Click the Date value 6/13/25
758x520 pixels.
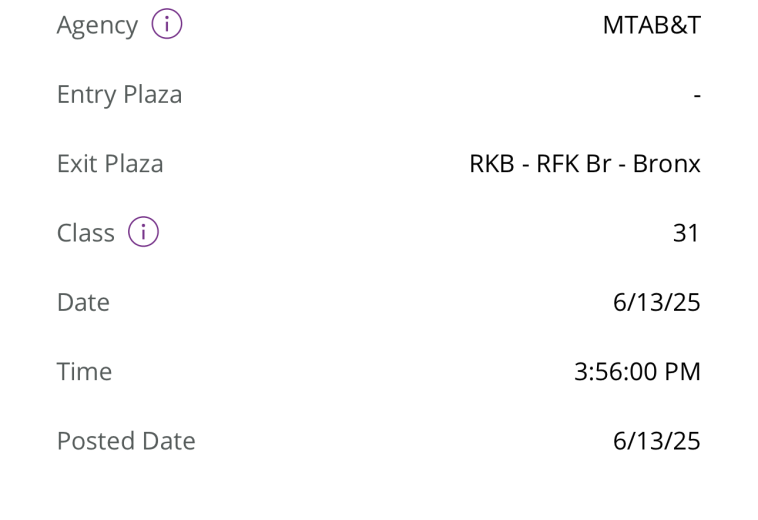[x=656, y=303]
